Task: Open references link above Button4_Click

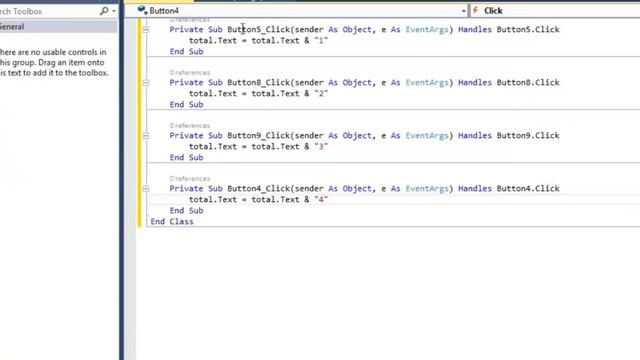Action: (x=190, y=179)
